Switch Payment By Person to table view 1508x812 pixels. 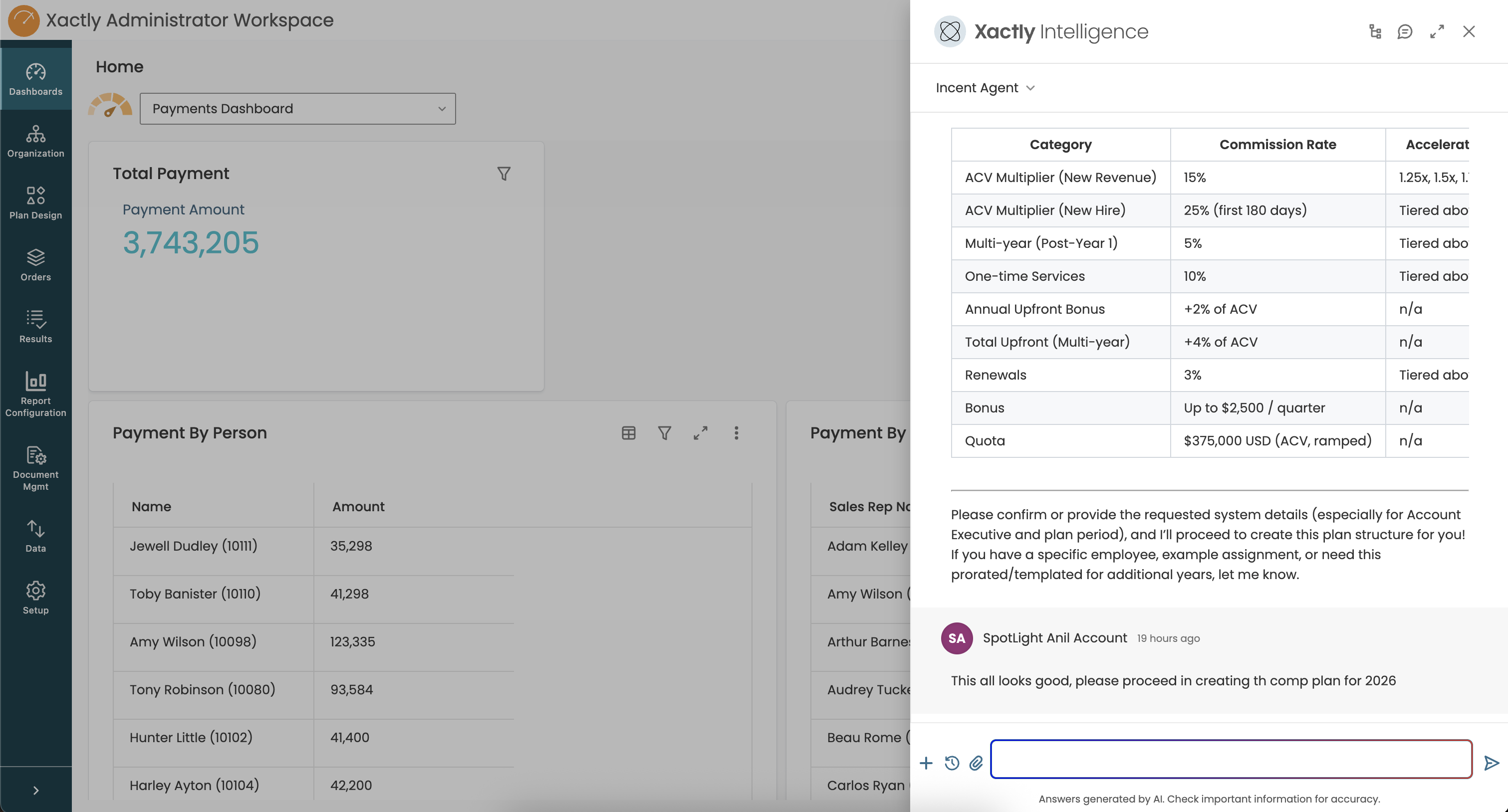pos(628,433)
